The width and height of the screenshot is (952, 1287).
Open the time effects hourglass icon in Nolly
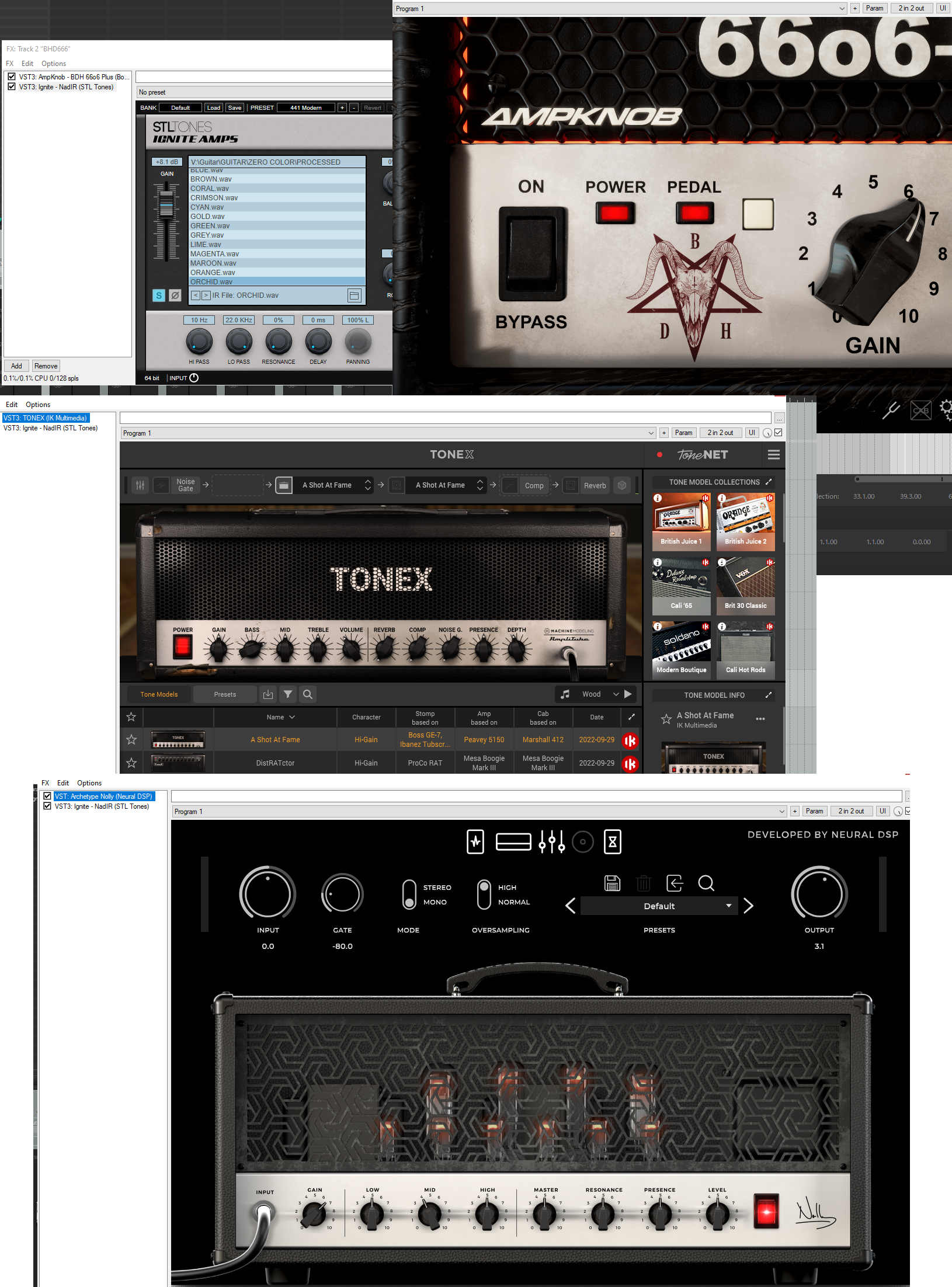coord(613,842)
